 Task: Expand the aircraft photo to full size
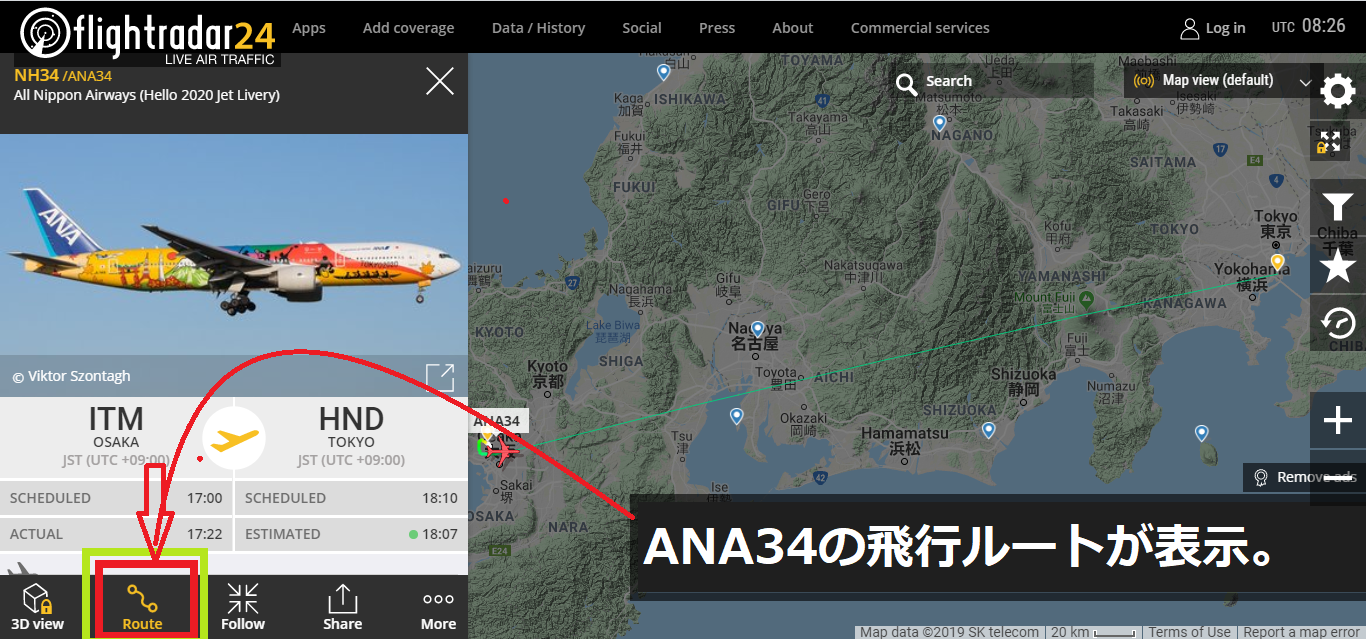point(440,377)
